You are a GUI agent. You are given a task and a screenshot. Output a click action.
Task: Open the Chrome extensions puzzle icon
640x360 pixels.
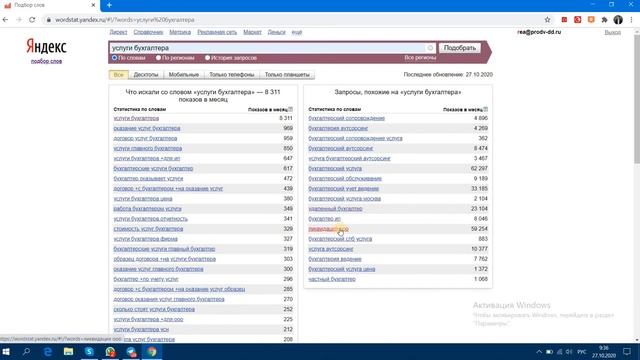click(604, 20)
